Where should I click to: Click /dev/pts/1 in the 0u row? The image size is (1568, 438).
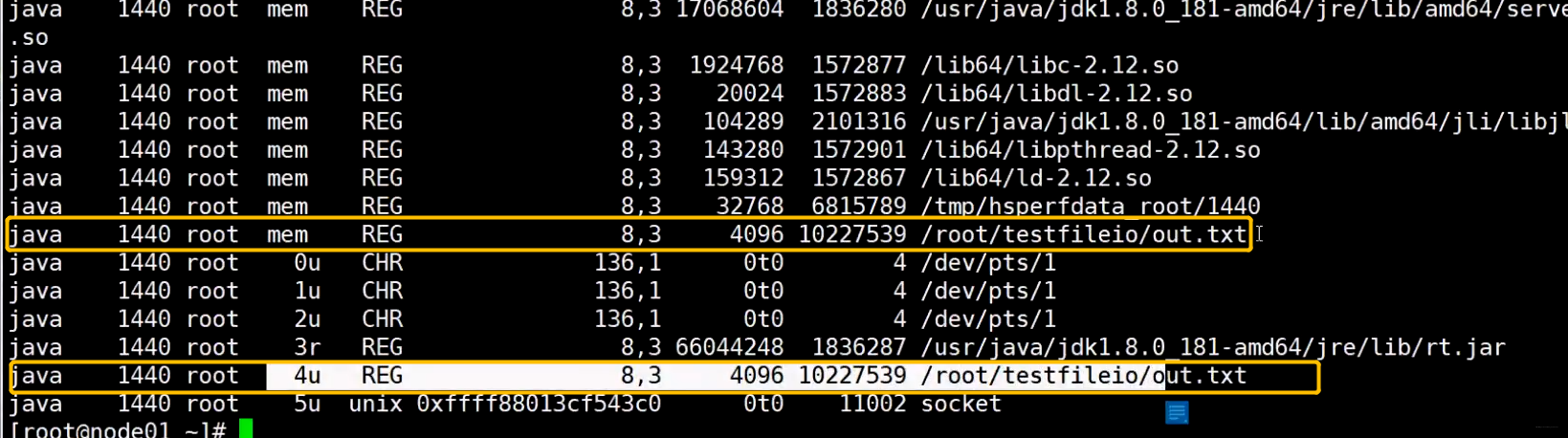click(988, 263)
